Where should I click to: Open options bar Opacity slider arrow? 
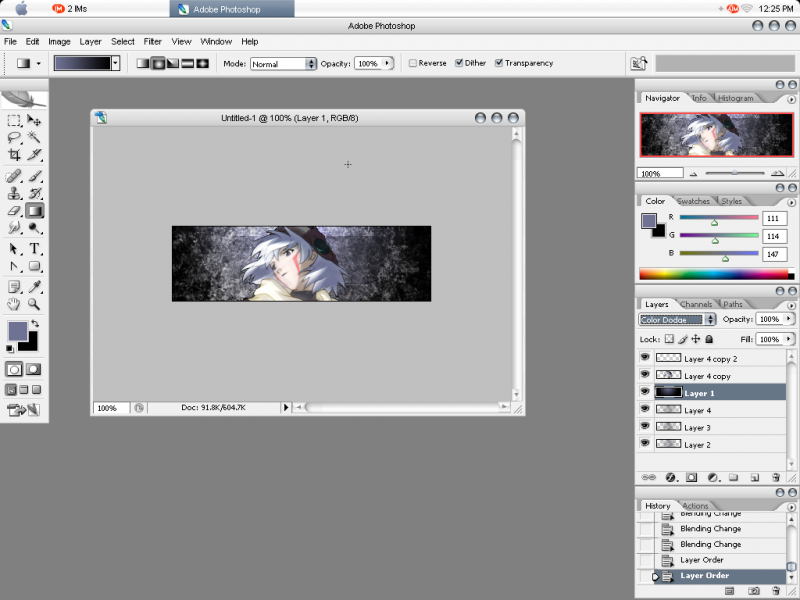click(x=387, y=63)
